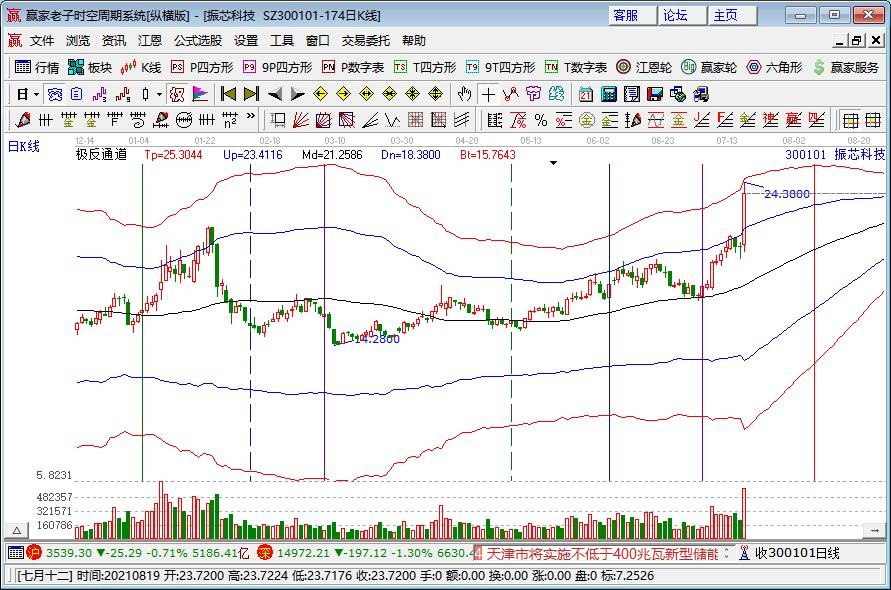
Task: Open the 资讯 menu
Action: click(x=114, y=41)
